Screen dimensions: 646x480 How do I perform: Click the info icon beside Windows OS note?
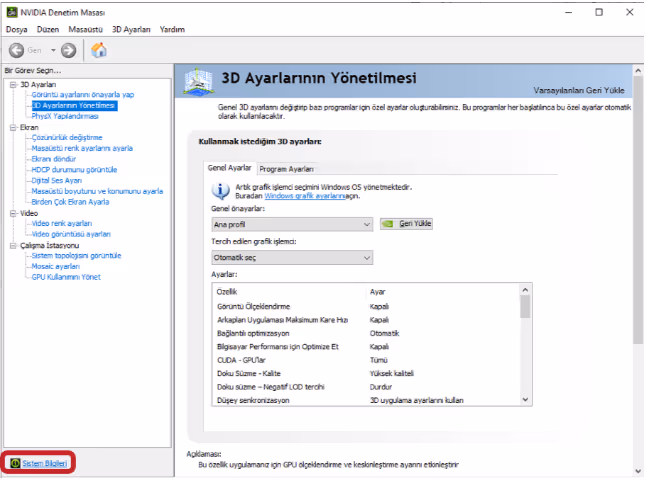tap(220, 191)
